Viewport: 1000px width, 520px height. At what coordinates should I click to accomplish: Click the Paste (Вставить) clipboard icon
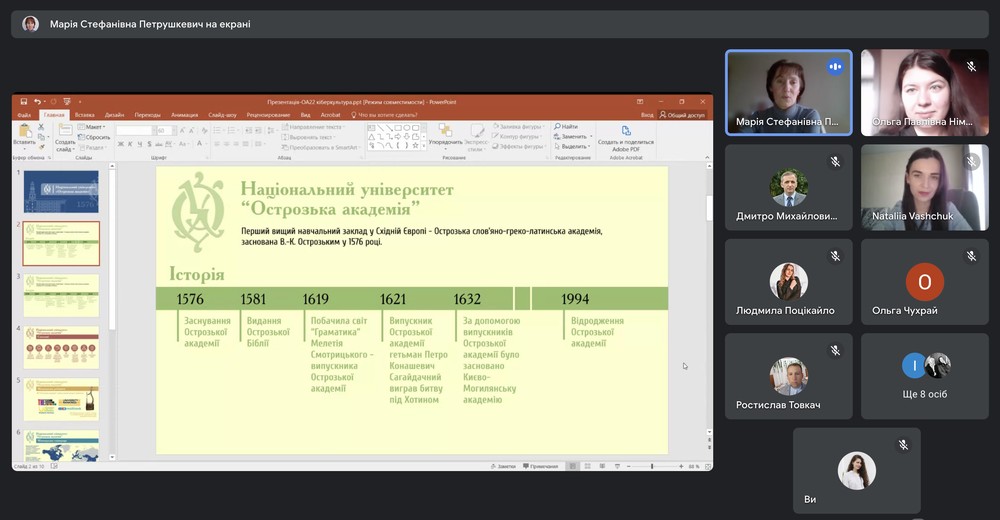pos(24,131)
